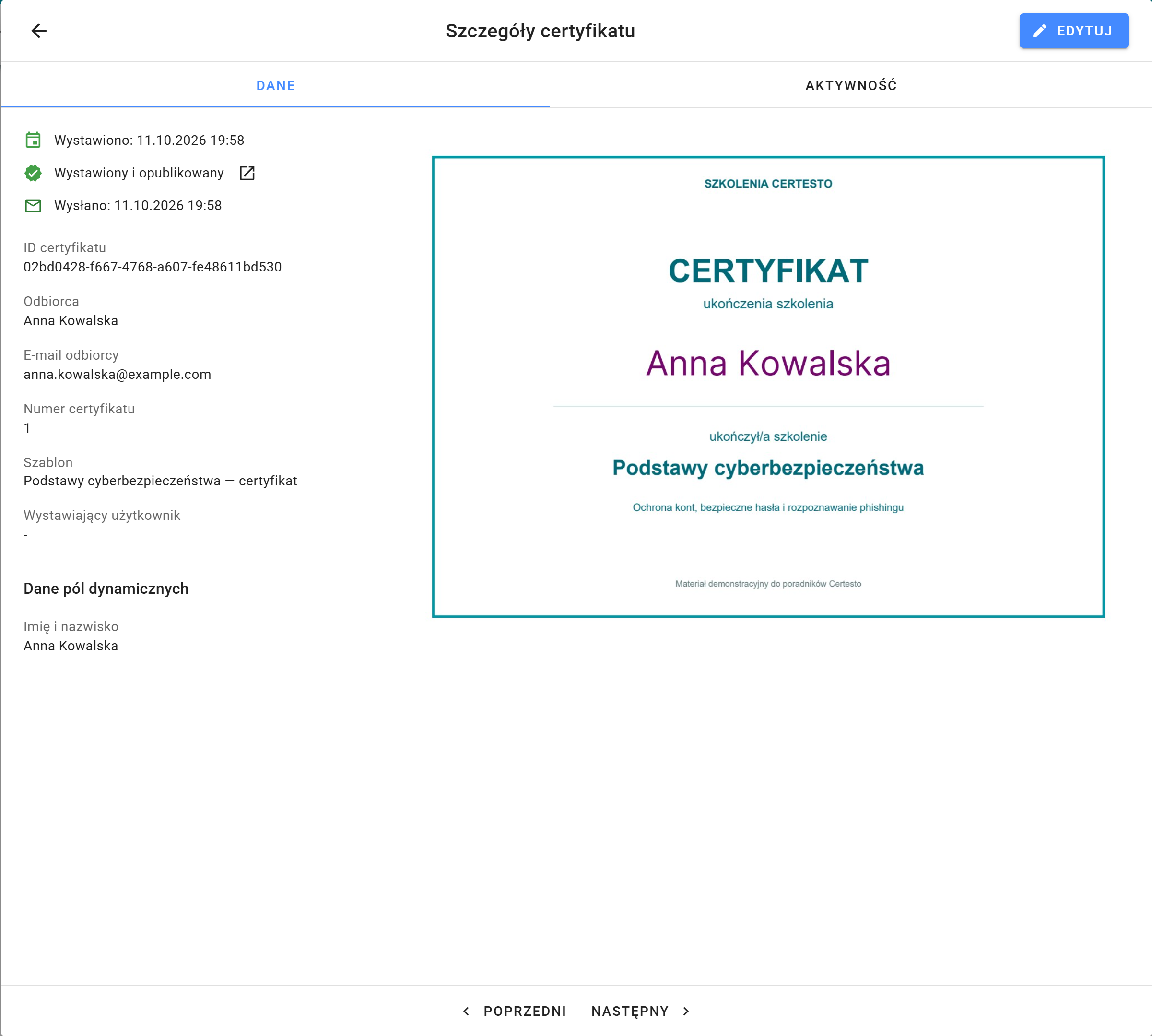Click the 'Wysłano: 11.10.2026 19:58' text

(x=138, y=205)
